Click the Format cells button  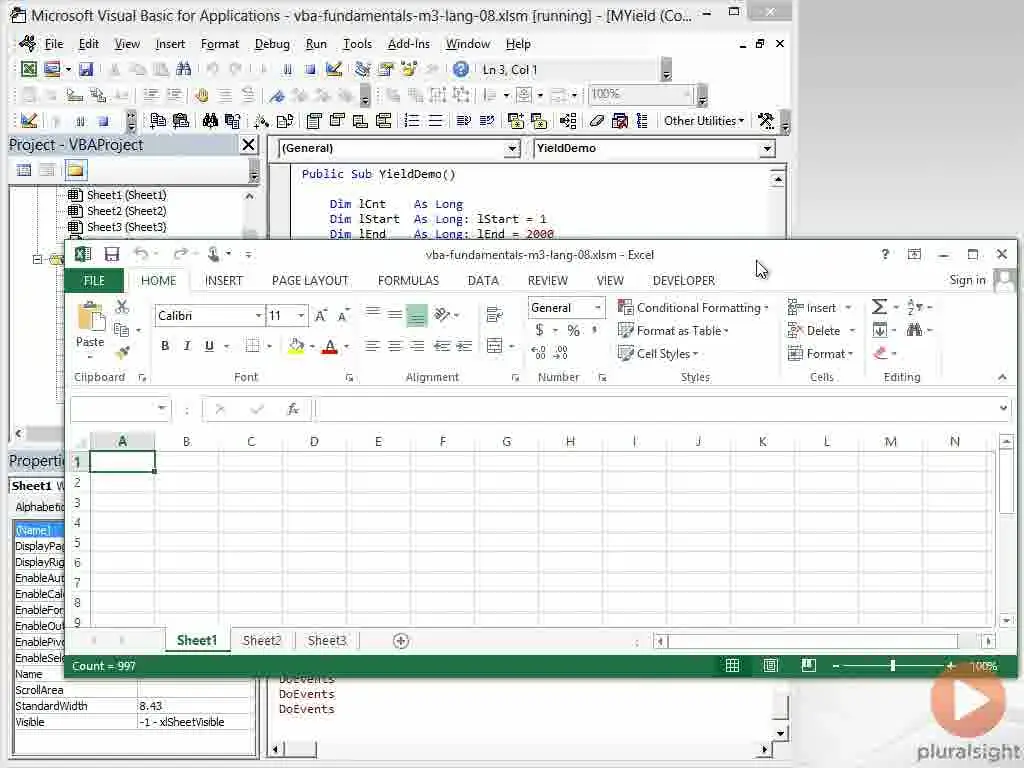coord(821,353)
